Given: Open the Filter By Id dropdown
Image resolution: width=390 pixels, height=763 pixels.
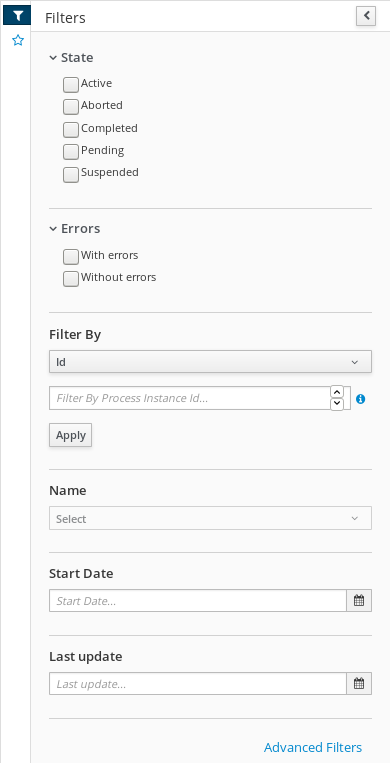Looking at the screenshot, I should pyautogui.click(x=210, y=362).
